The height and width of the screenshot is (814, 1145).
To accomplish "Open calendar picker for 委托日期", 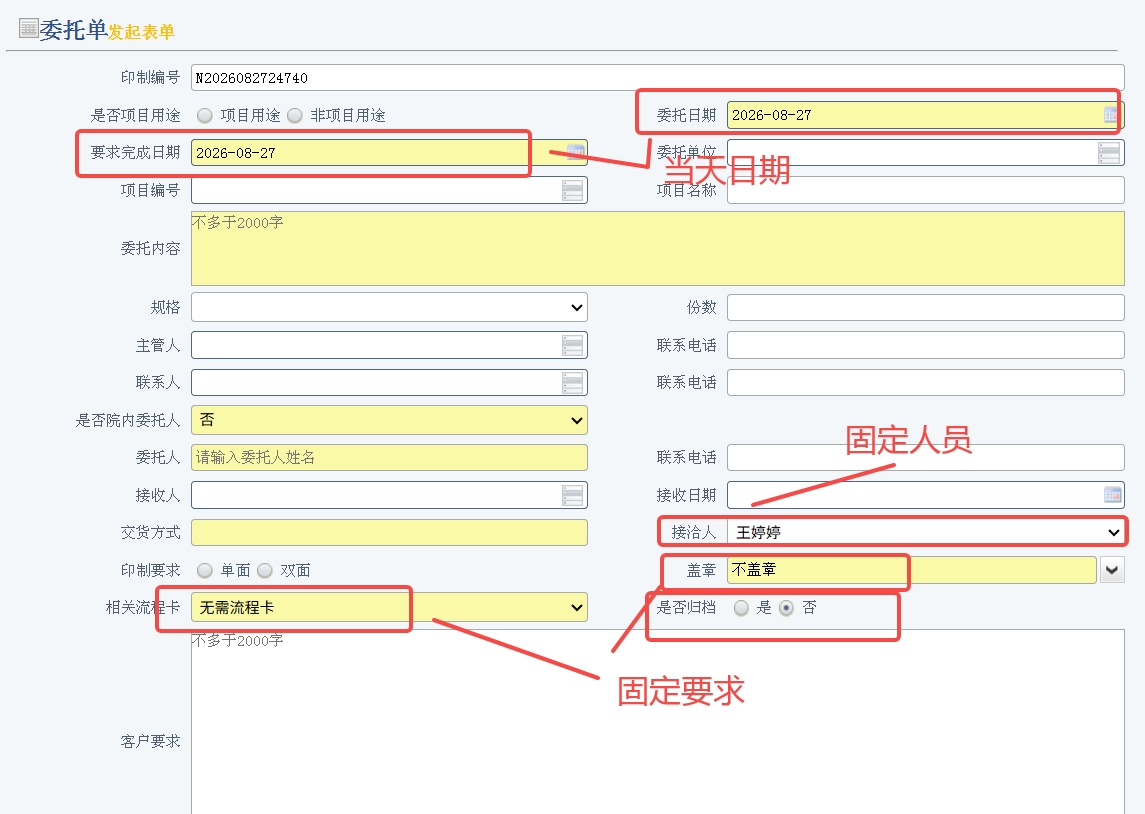I will pos(1111,115).
